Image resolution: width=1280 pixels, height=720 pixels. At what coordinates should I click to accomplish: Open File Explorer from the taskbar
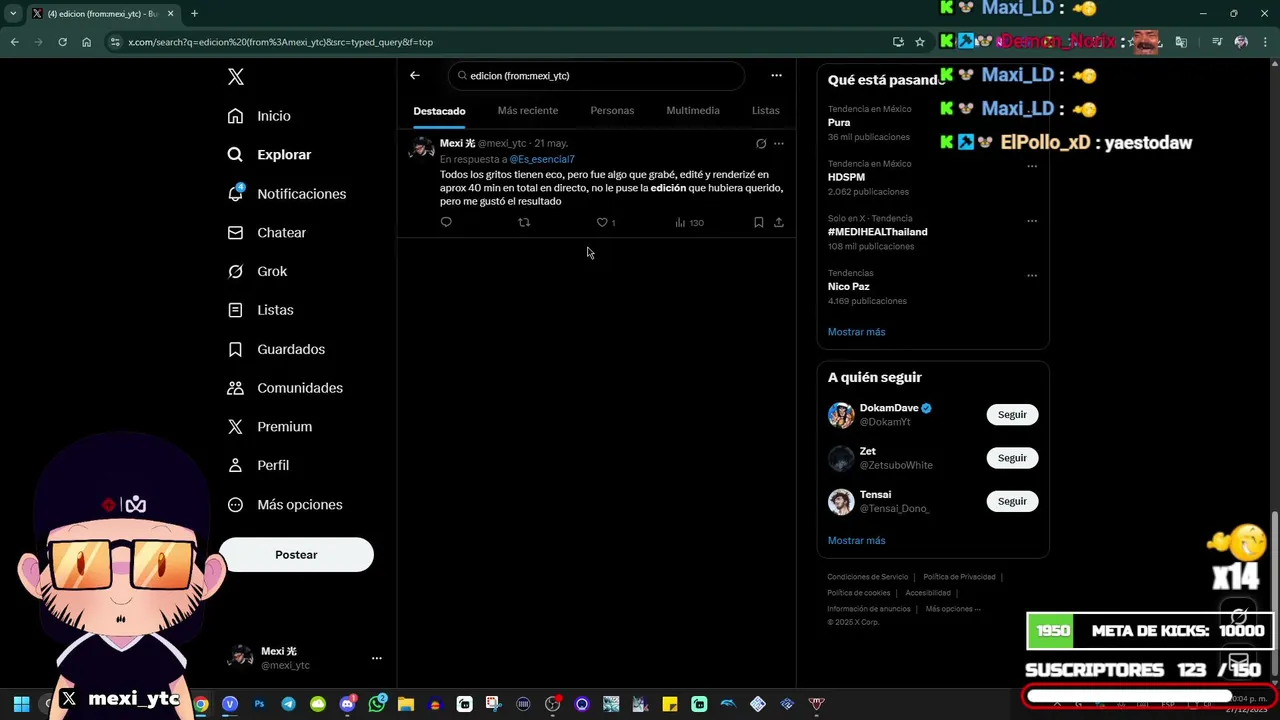pyautogui.click(x=406, y=704)
